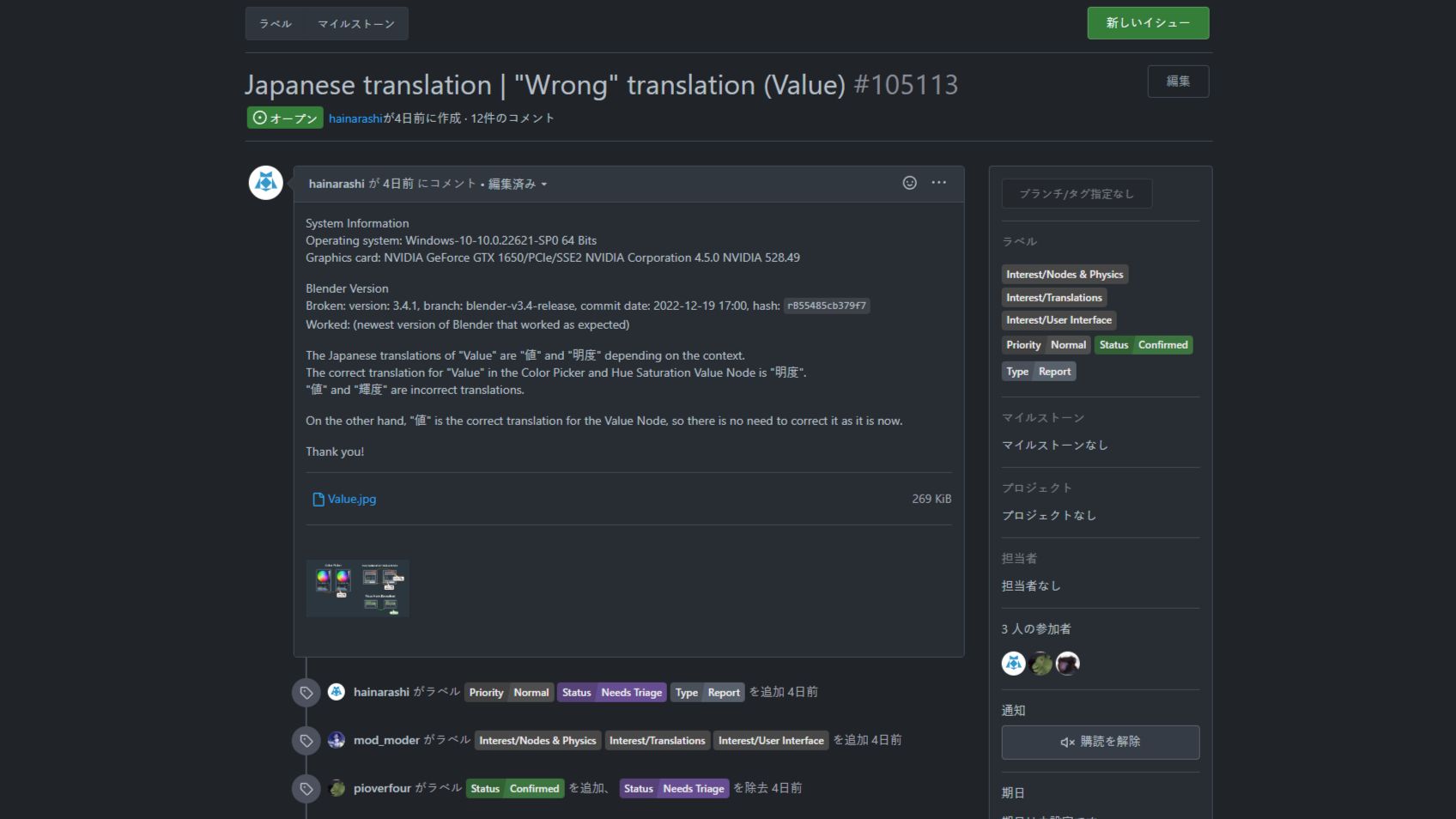This screenshot has width=1456, height=819.
Task: Select the Interest/Translations label in sidebar
Action: [x=1054, y=298]
